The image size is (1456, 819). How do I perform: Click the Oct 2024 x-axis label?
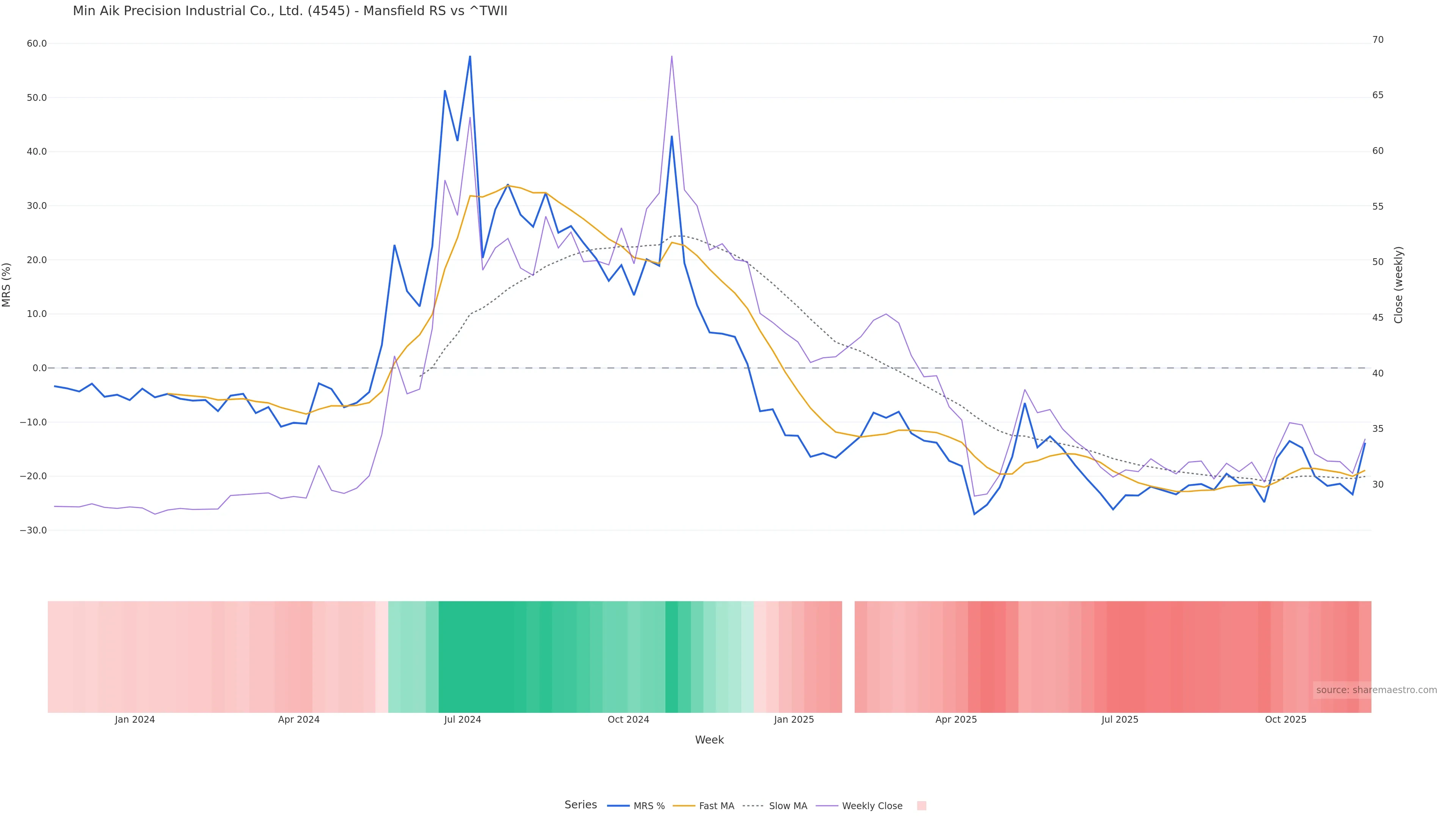628,720
